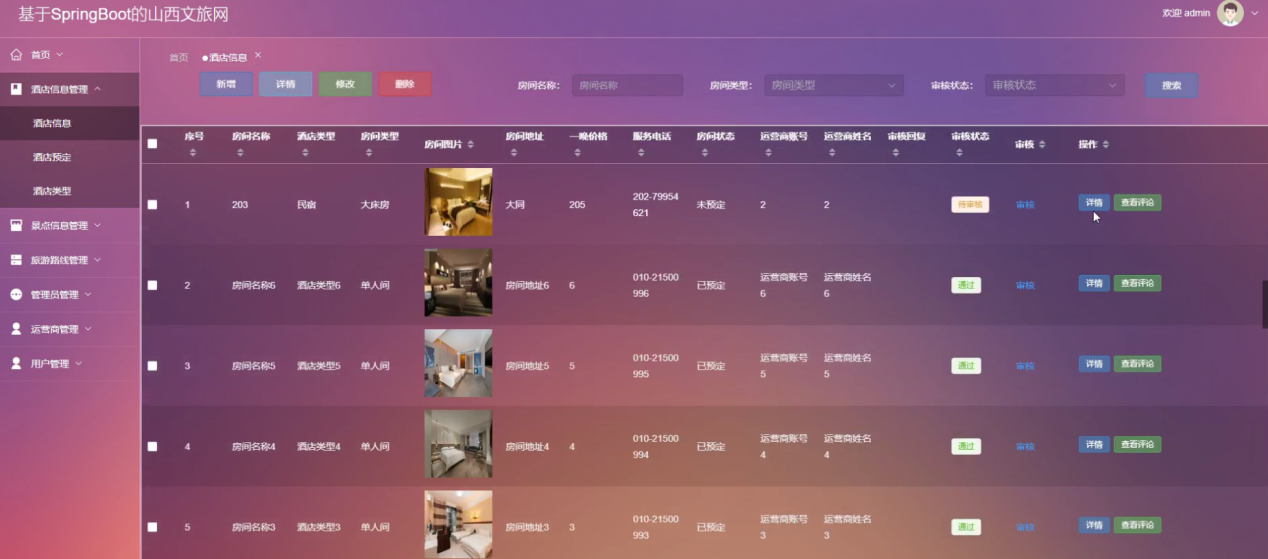The height and width of the screenshot is (559, 1268).
Task: Click sort arrows beside 操作 header
Action: 1105,144
